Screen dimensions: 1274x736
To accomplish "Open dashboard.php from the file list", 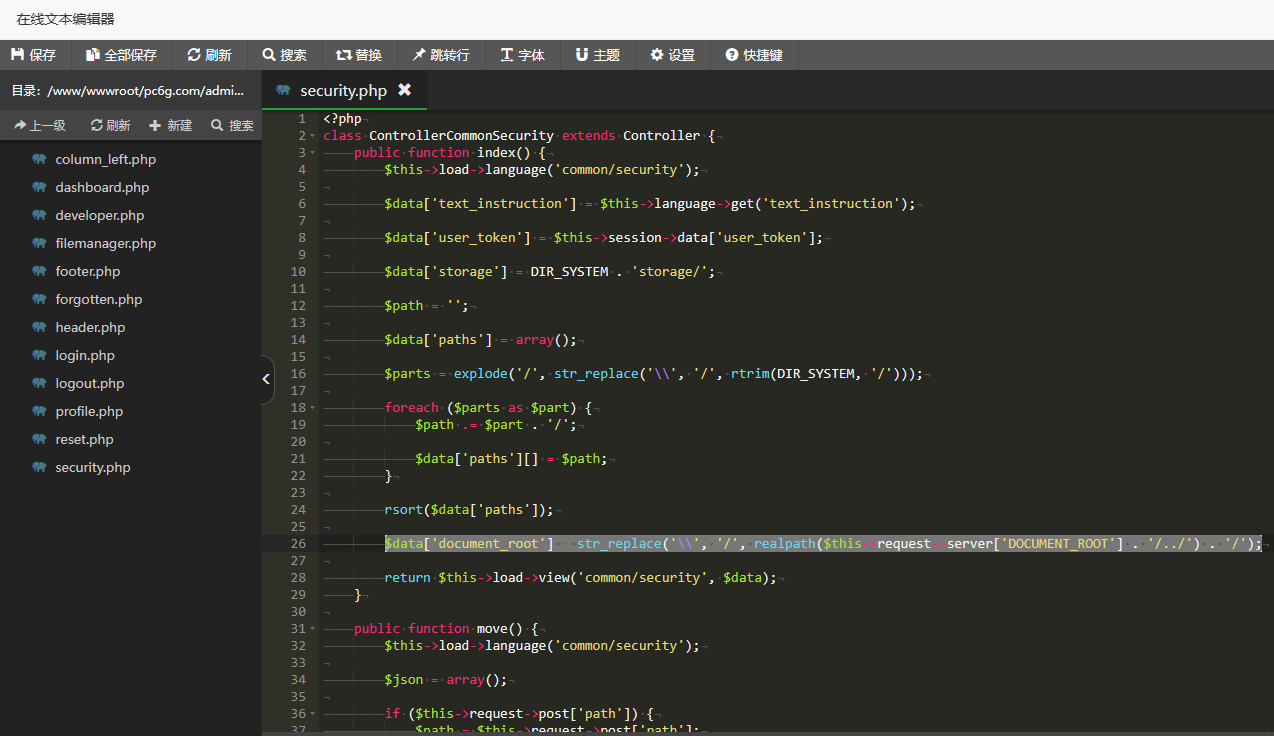I will 102,187.
